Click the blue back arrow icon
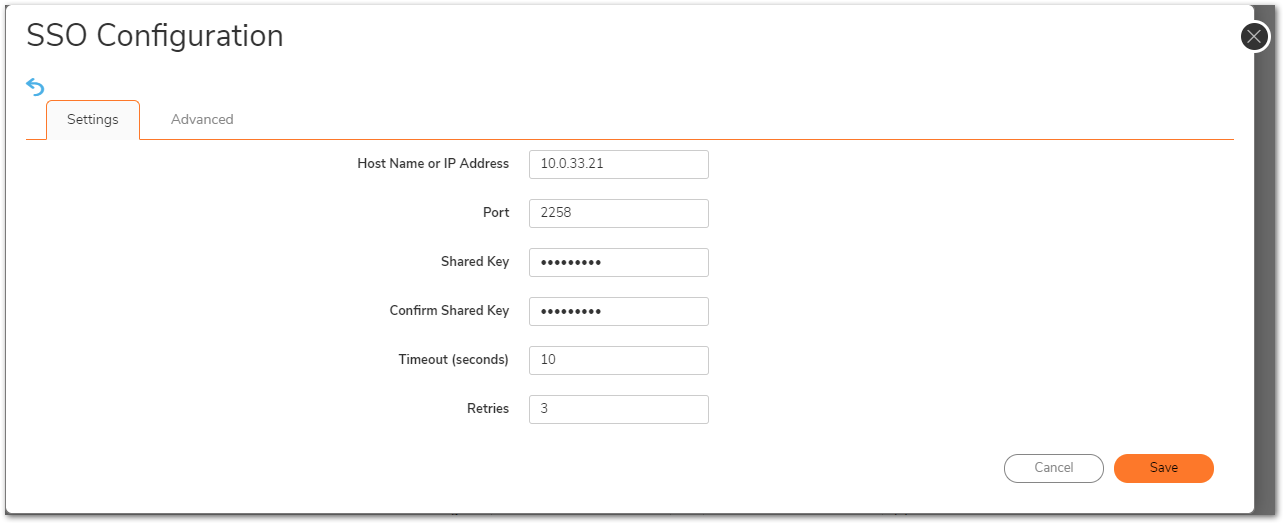Image resolution: width=1284 pixels, height=524 pixels. coord(35,87)
